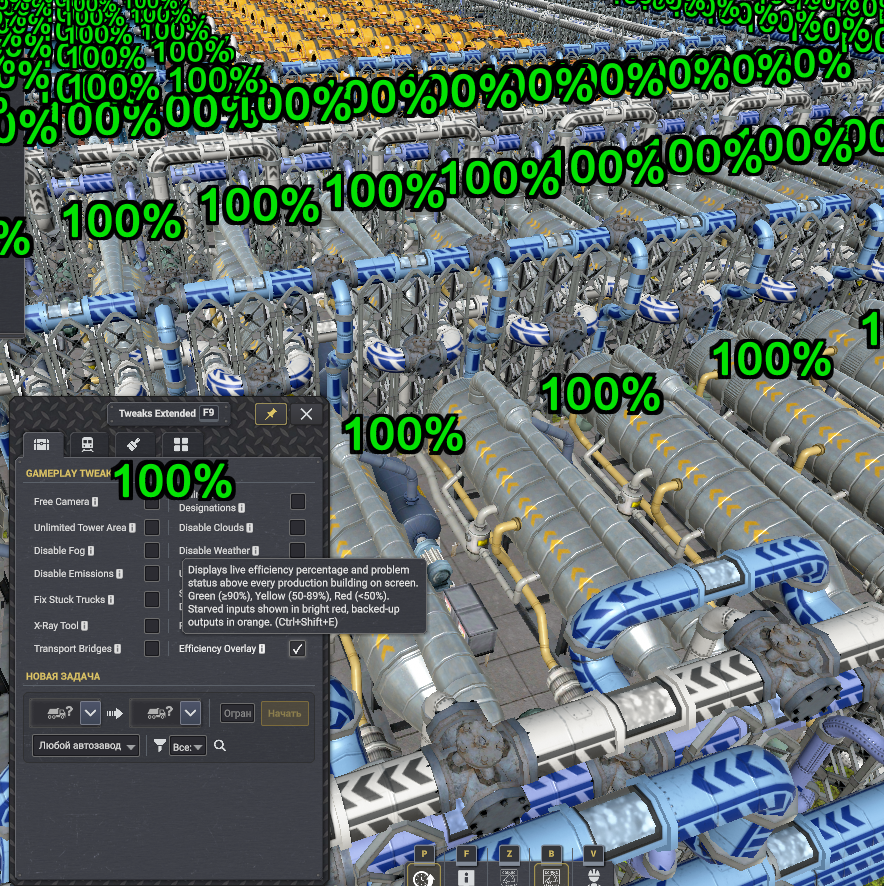Expand the target vehicle dropdown arrow

tap(190, 713)
